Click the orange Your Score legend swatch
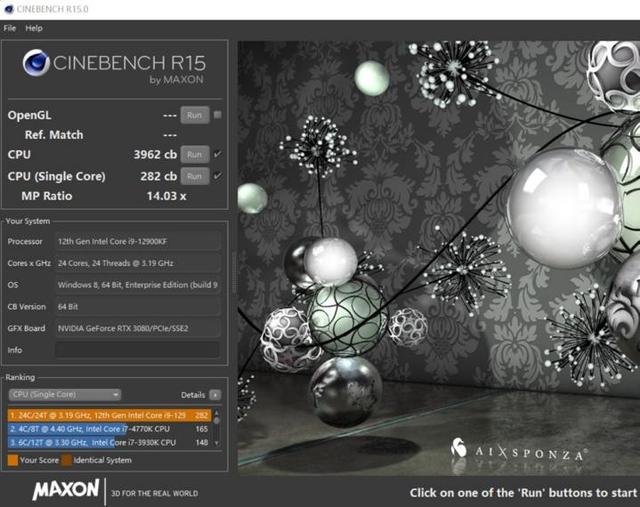Viewport: 640px width, 507px height. [13, 460]
